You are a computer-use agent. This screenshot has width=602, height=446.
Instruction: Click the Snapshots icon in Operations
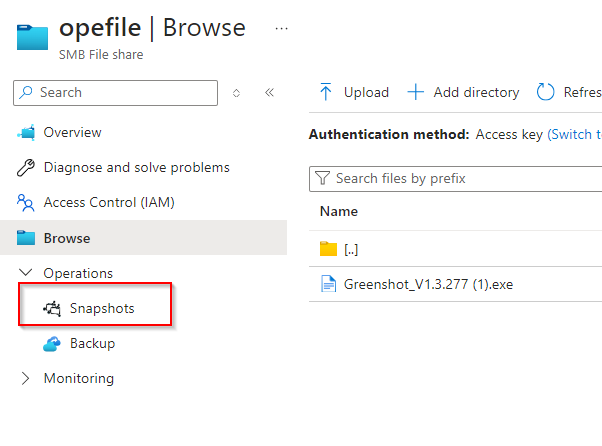pyautogui.click(x=52, y=309)
